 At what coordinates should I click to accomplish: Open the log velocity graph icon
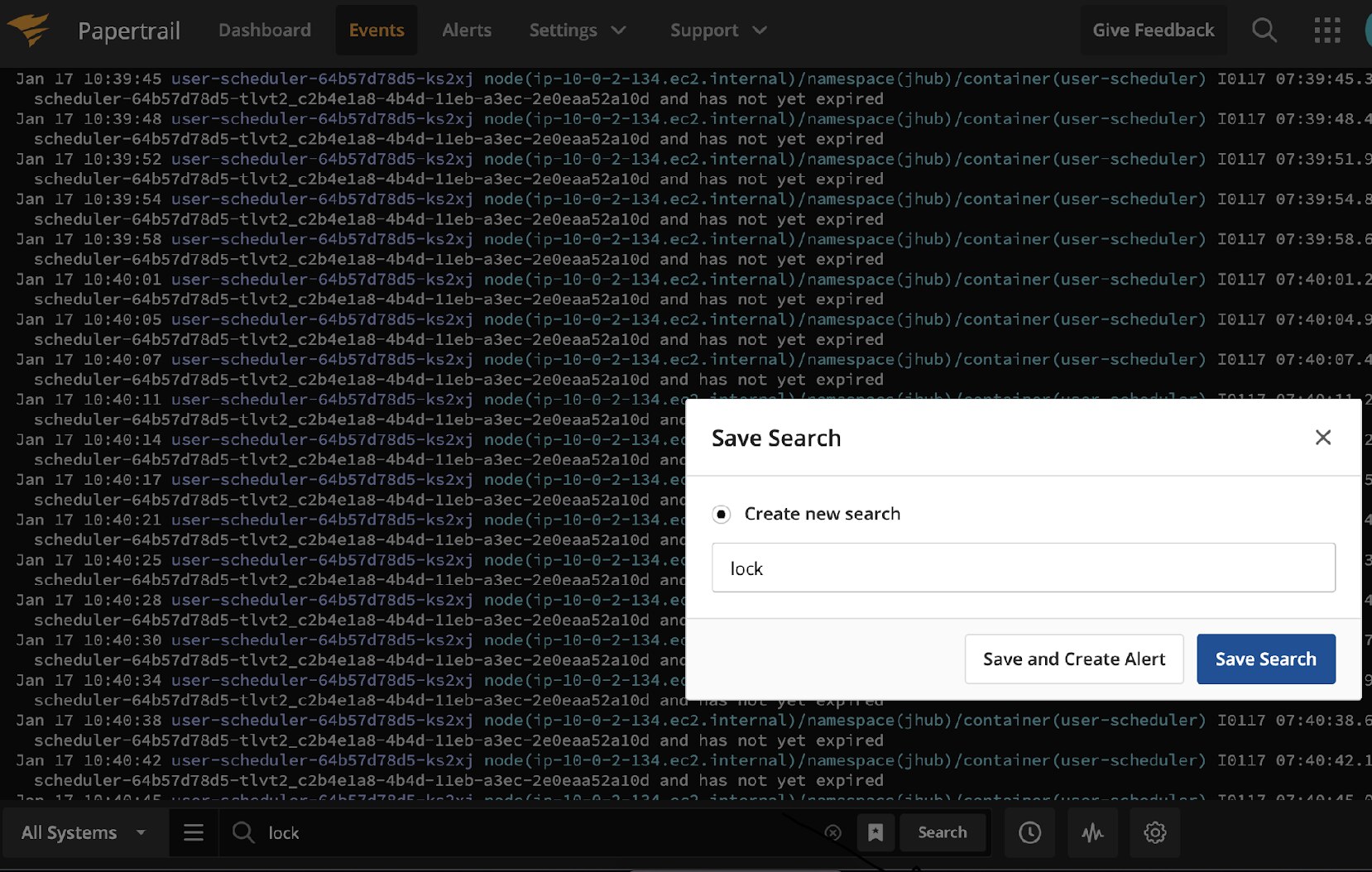point(1092,832)
